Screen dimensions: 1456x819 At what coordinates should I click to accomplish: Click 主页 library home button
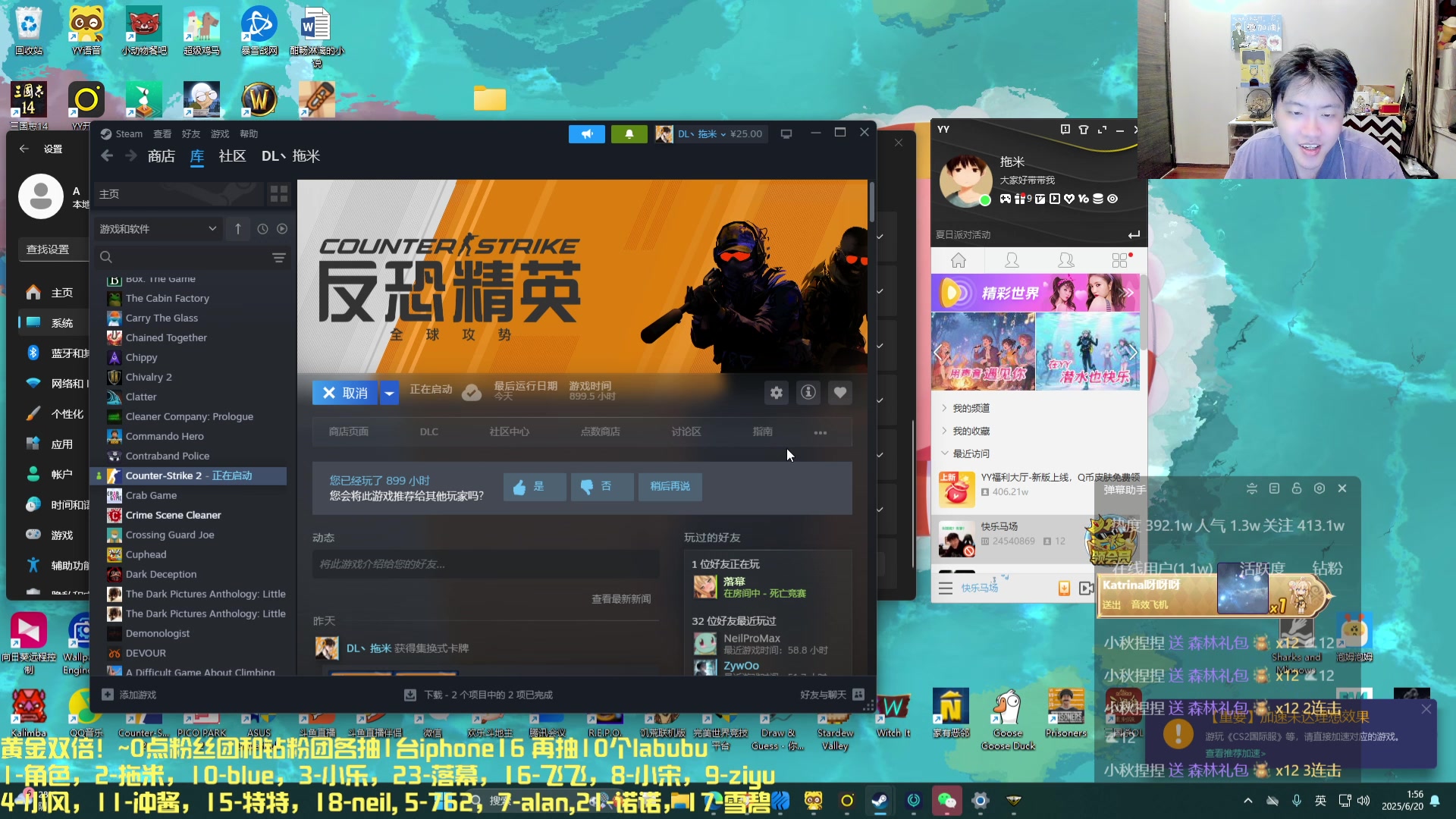tap(178, 194)
